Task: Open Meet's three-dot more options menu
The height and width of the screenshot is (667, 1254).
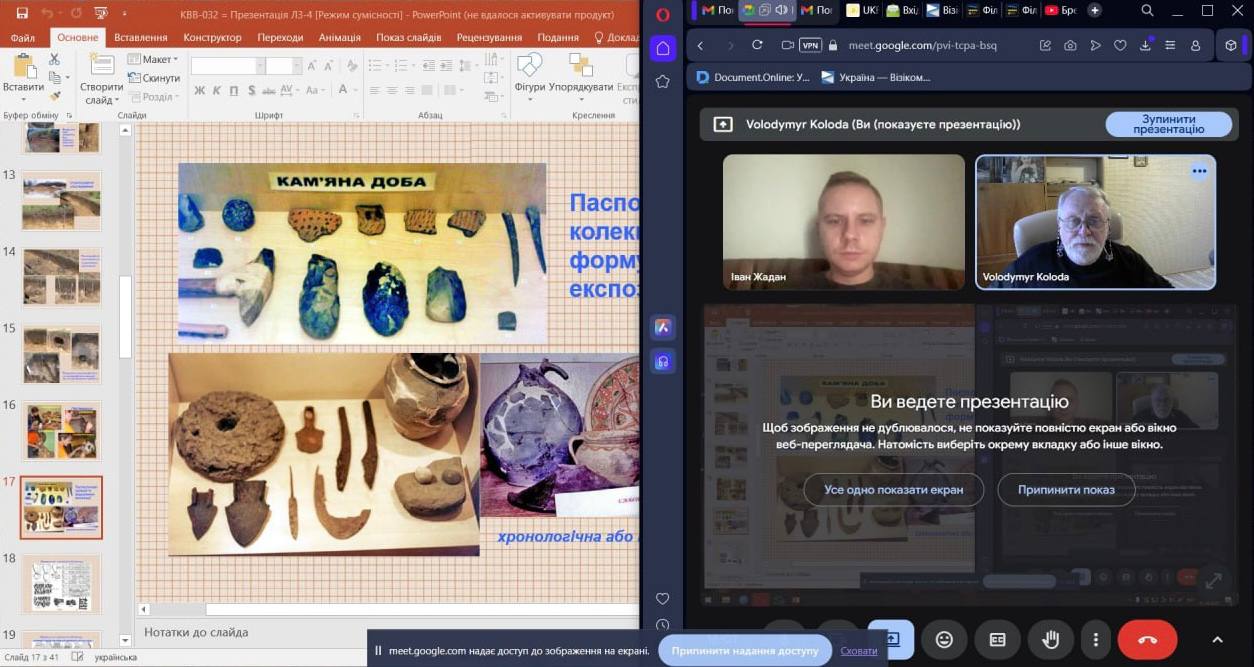Action: [x=1096, y=640]
